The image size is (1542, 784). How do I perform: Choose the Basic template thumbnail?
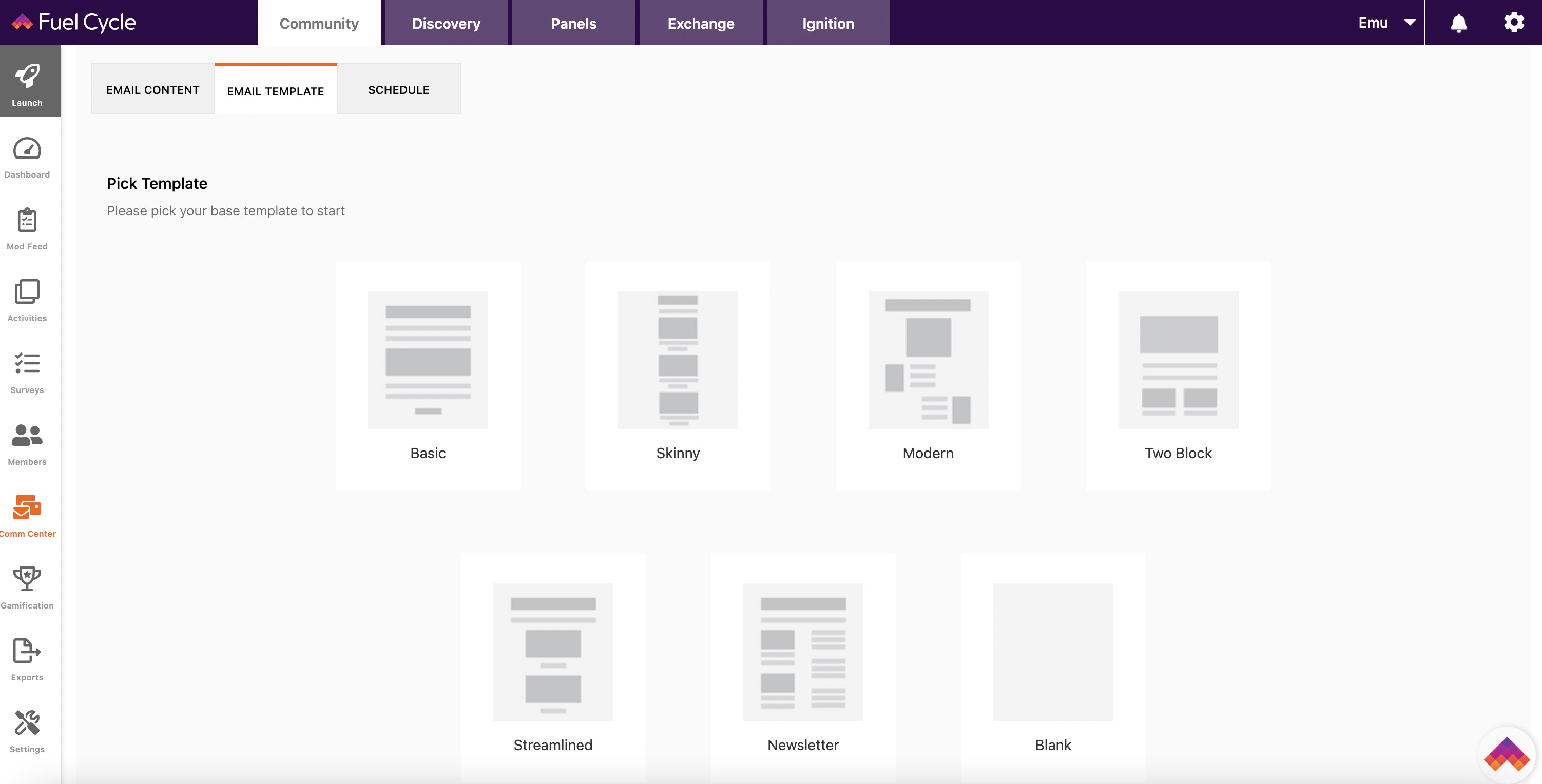point(428,360)
